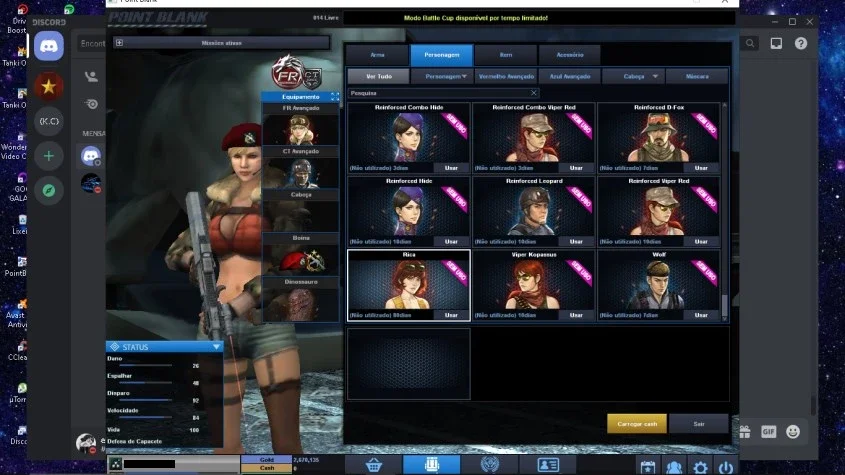
Task: Select the Azul Avançado filter
Action: pyautogui.click(x=570, y=77)
